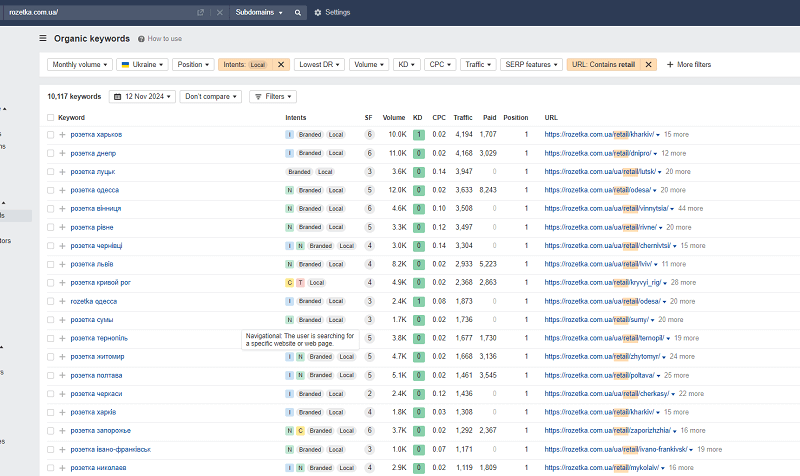800x476 pixels.
Task: Remove the Intents: Local filter
Action: tap(281, 65)
